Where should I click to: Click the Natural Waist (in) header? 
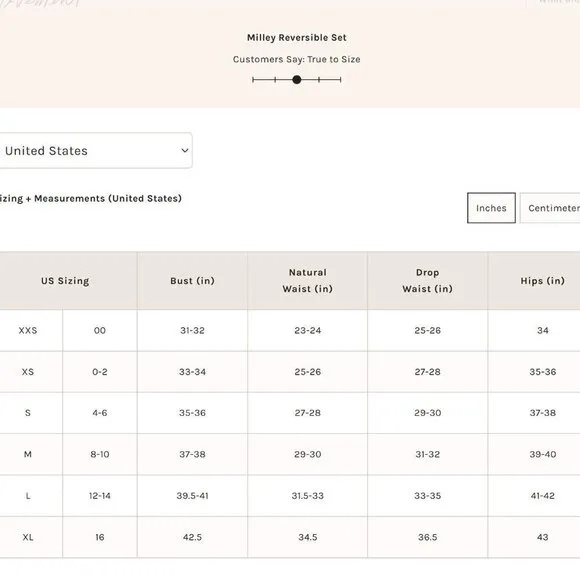click(307, 281)
